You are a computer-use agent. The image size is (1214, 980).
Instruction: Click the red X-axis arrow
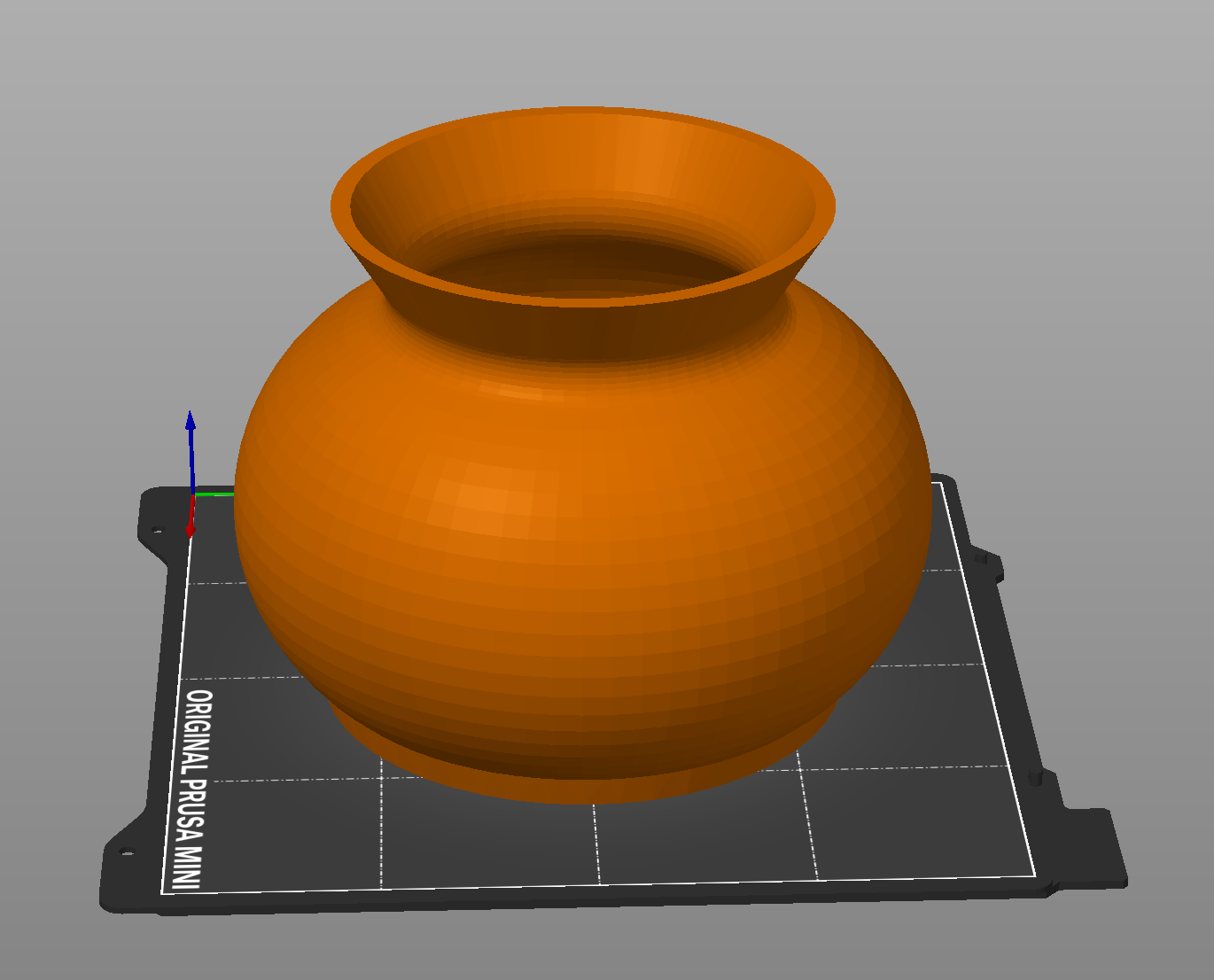[191, 523]
